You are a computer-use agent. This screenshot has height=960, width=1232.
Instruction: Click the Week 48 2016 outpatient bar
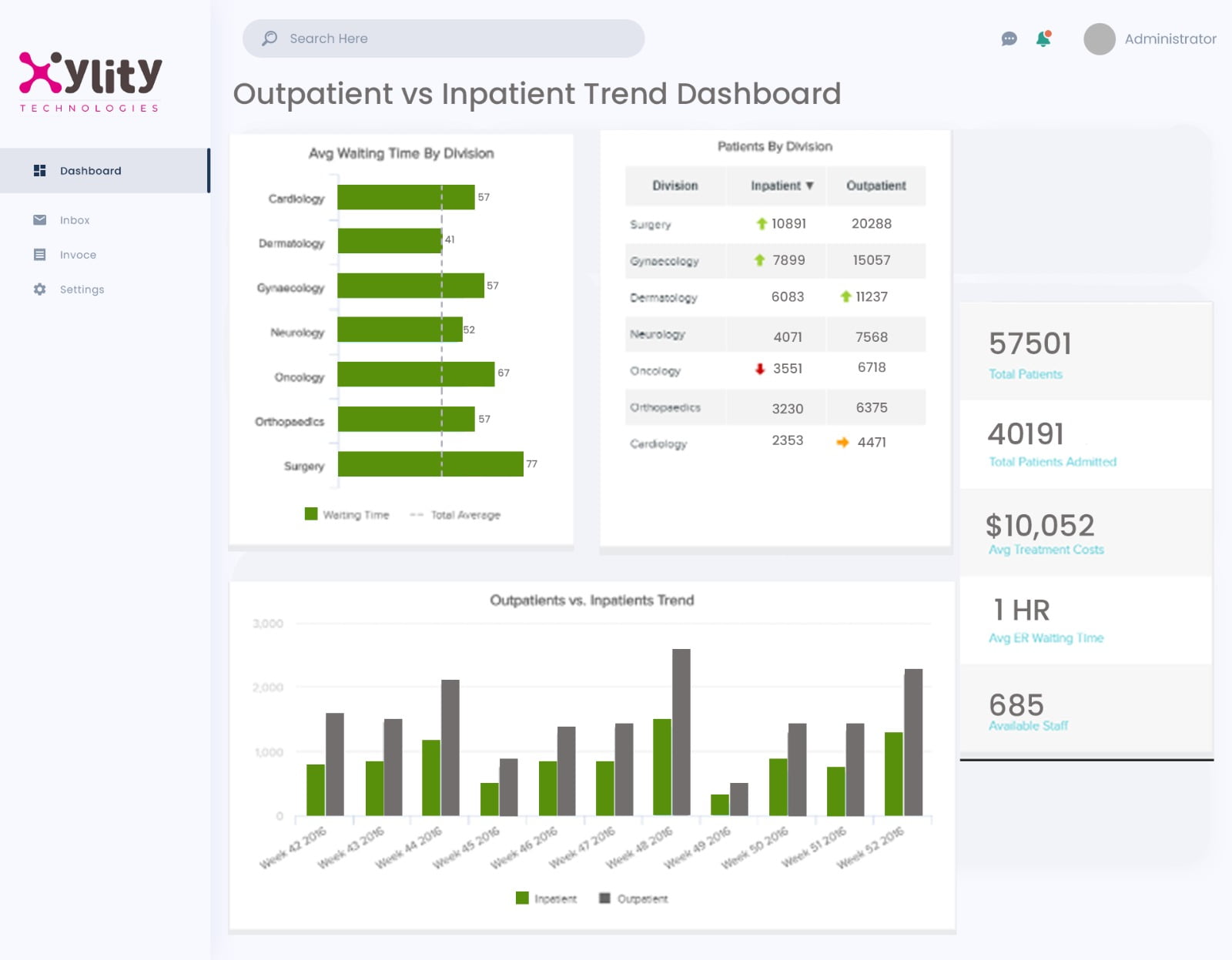point(681,732)
